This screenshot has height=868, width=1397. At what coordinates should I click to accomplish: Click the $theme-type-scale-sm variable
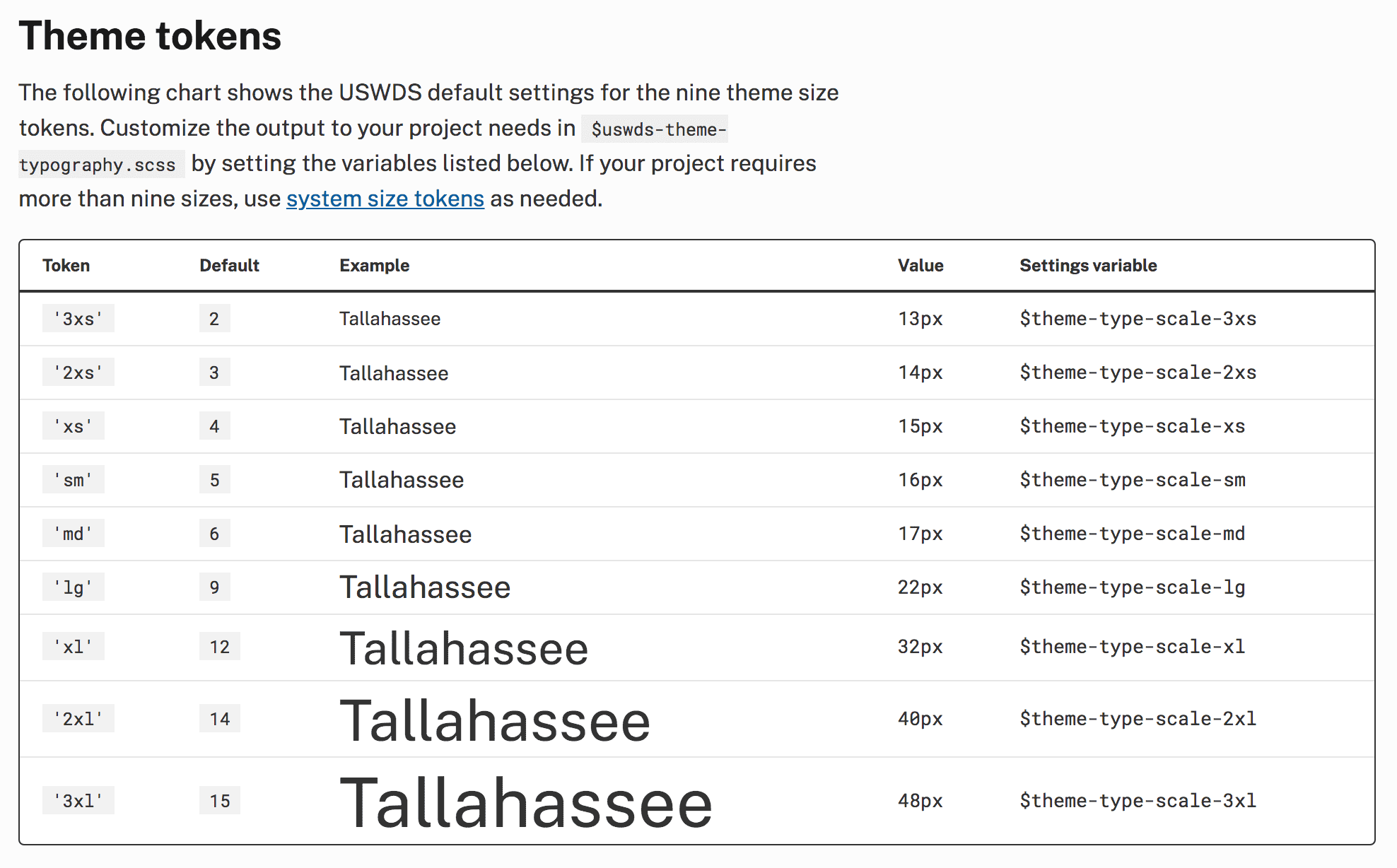tap(1132, 480)
